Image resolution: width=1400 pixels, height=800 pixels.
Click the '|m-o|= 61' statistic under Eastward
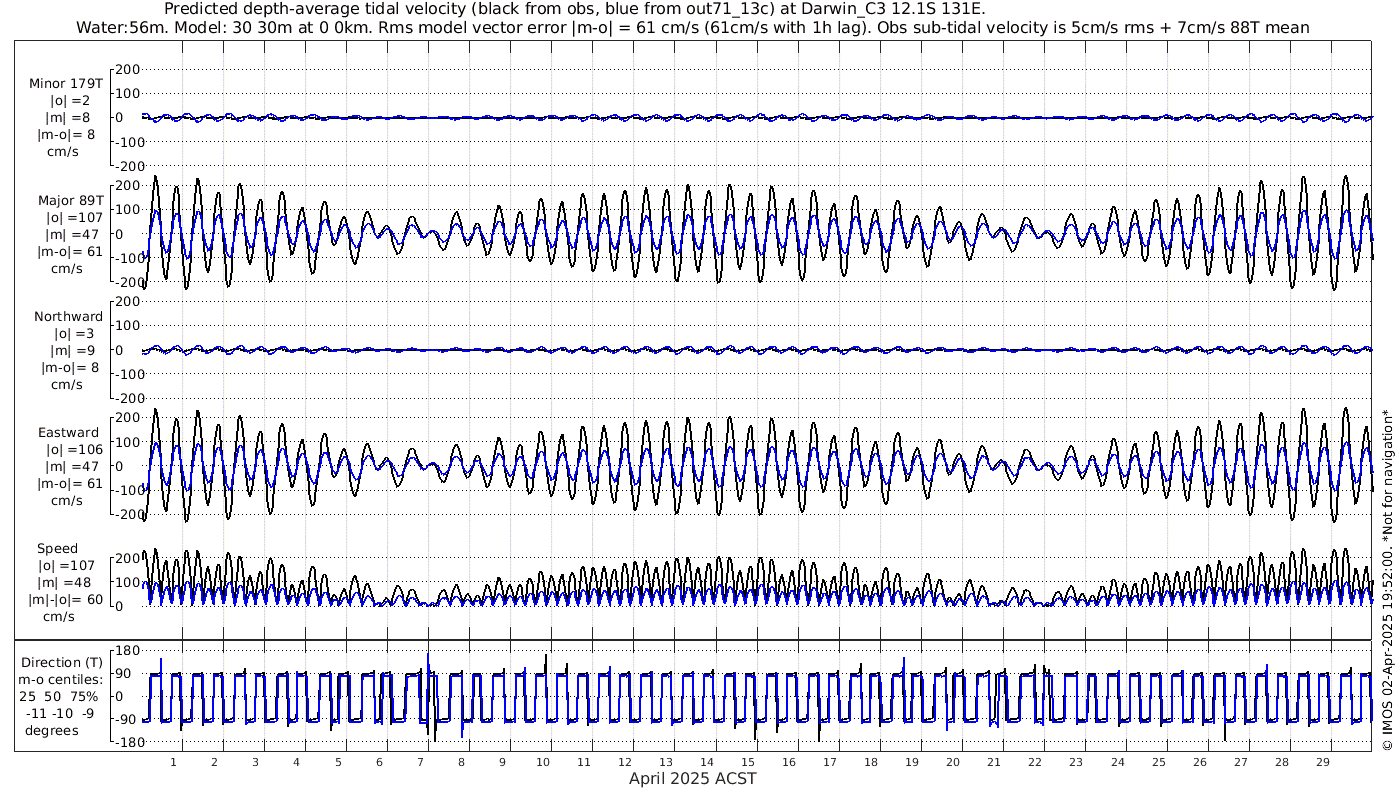point(70,484)
